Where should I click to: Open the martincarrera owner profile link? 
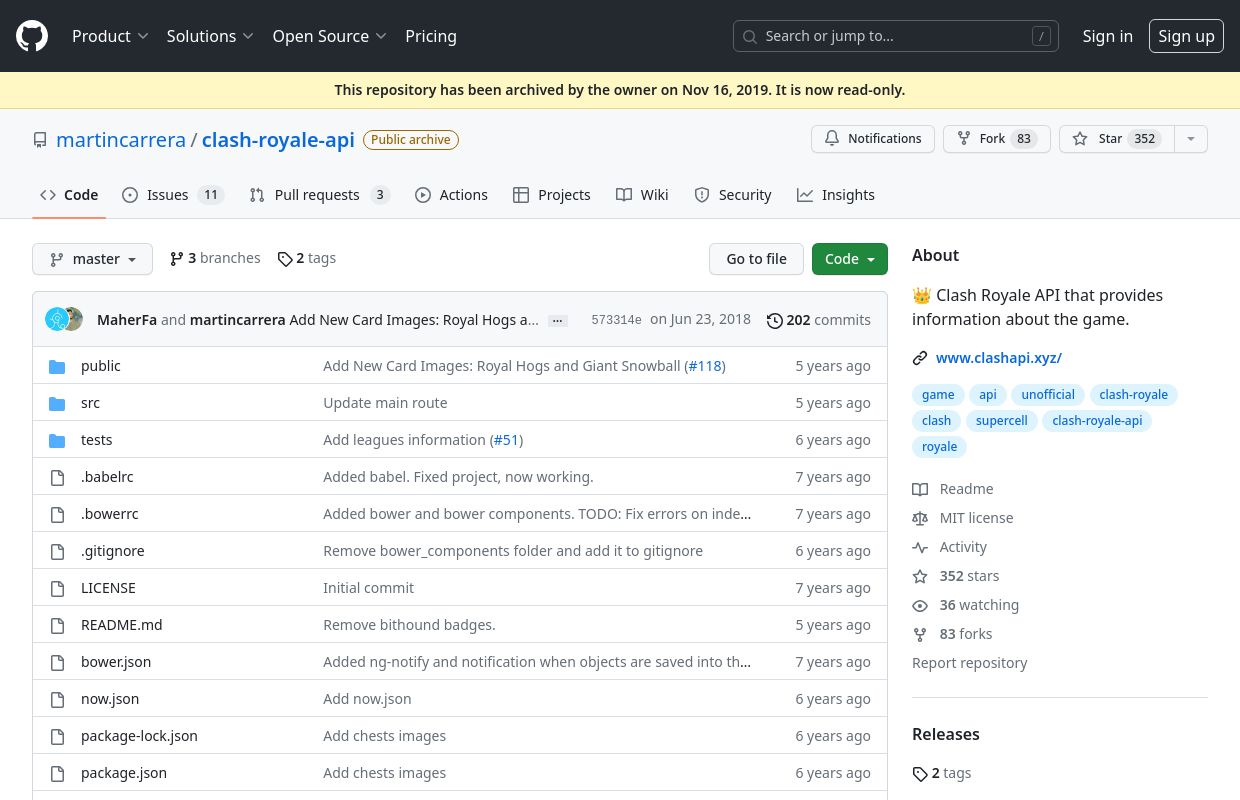121,140
